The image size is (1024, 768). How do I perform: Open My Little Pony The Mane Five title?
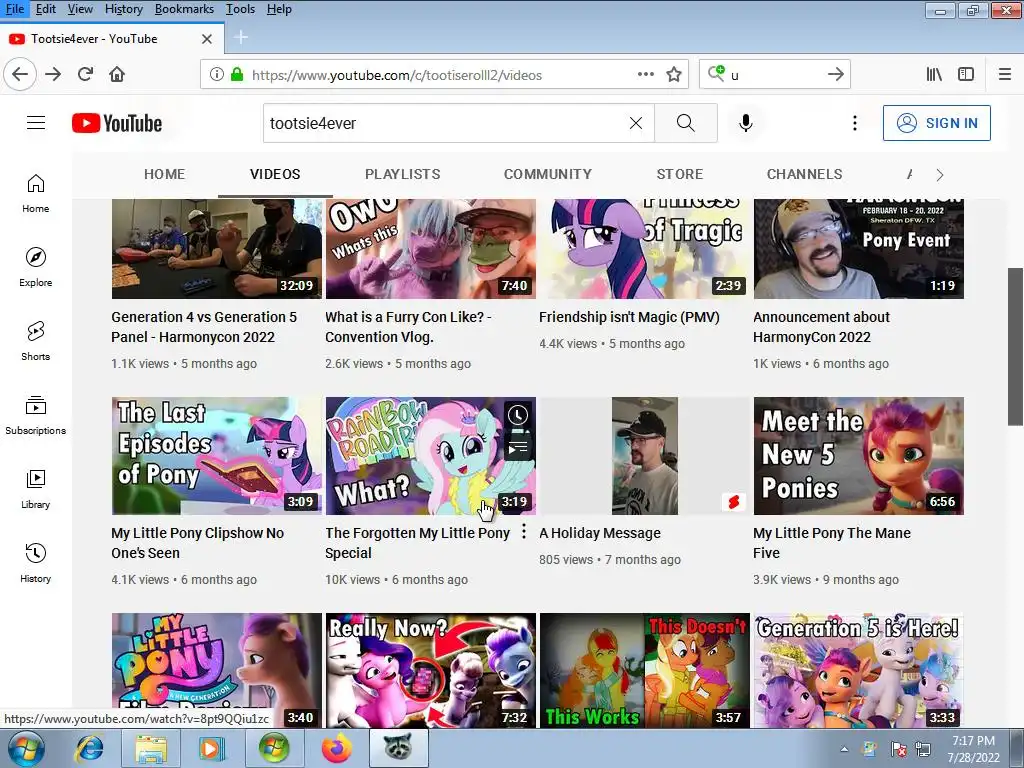[831, 543]
